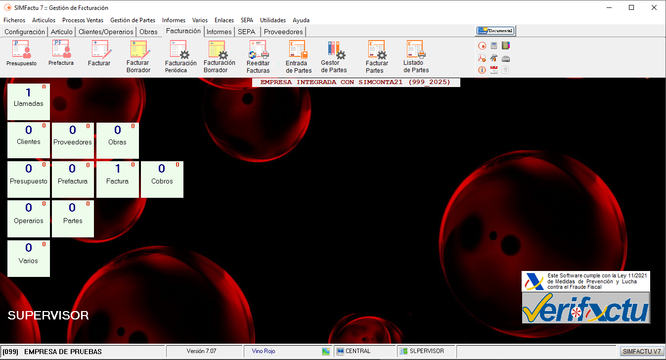Open the Clientes counter tile

pos(28,141)
